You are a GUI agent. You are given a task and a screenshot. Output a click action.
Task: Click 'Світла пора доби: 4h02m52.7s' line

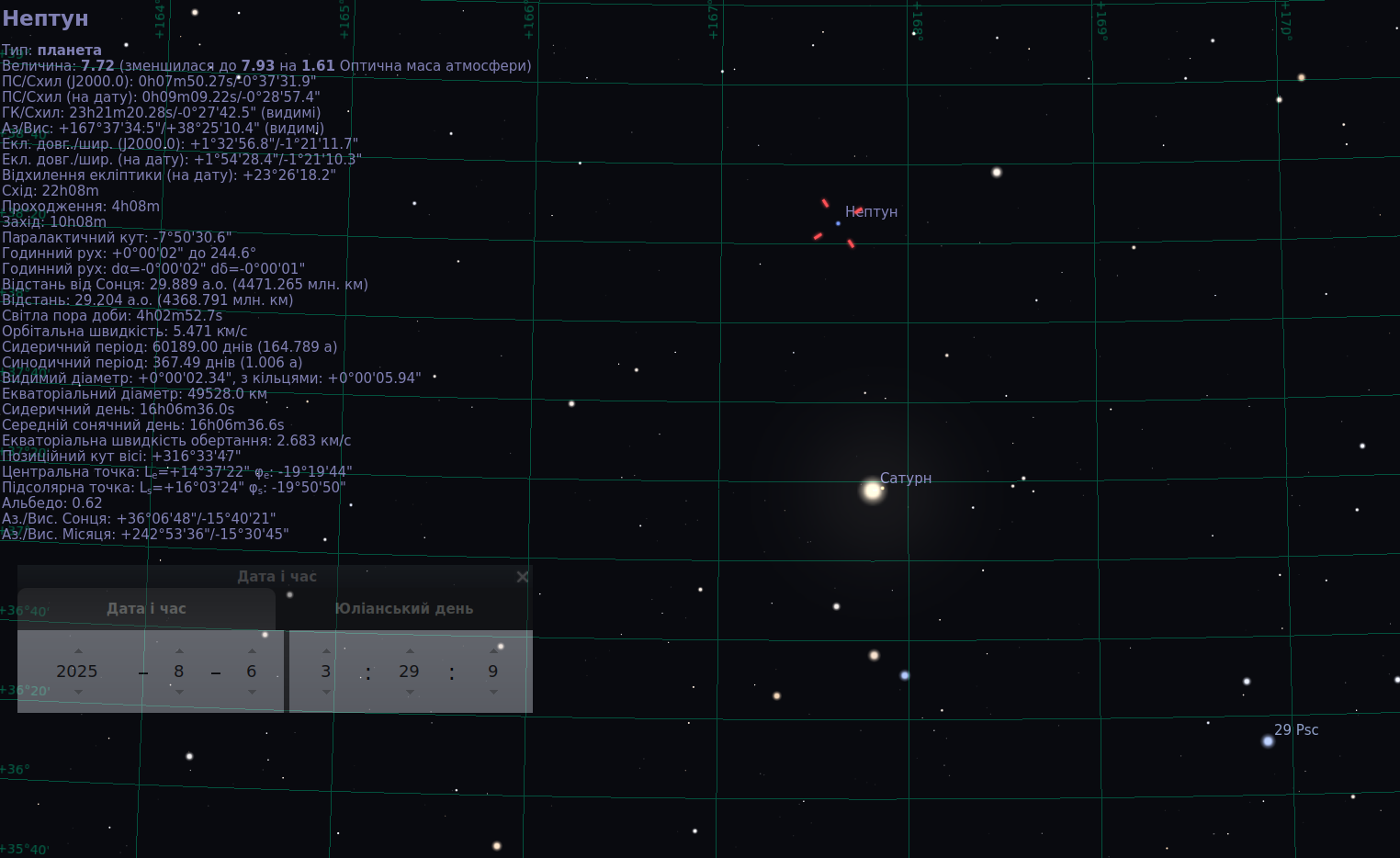(x=112, y=315)
